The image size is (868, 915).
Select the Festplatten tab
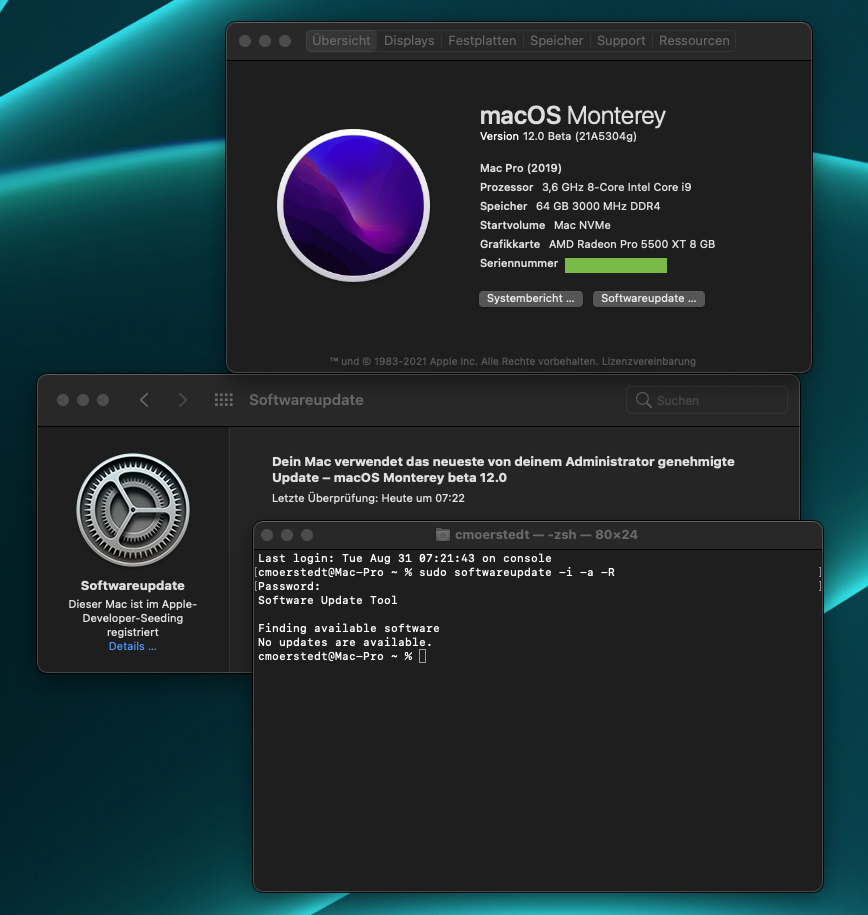(482, 41)
